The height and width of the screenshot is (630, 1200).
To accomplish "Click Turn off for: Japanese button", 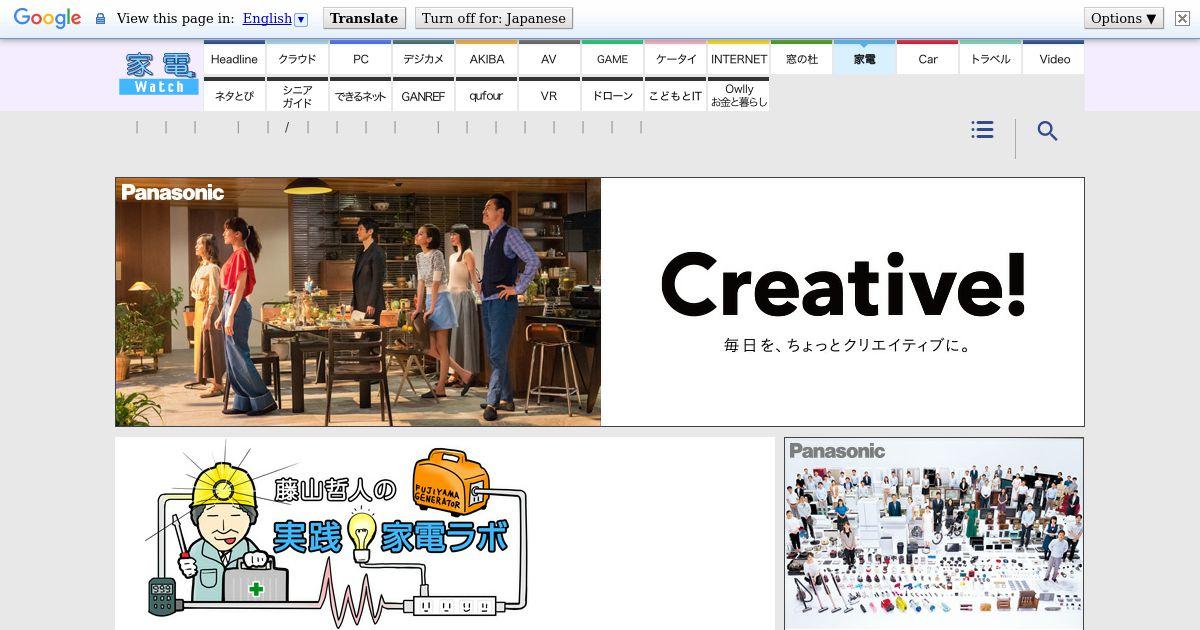I will (x=493, y=18).
